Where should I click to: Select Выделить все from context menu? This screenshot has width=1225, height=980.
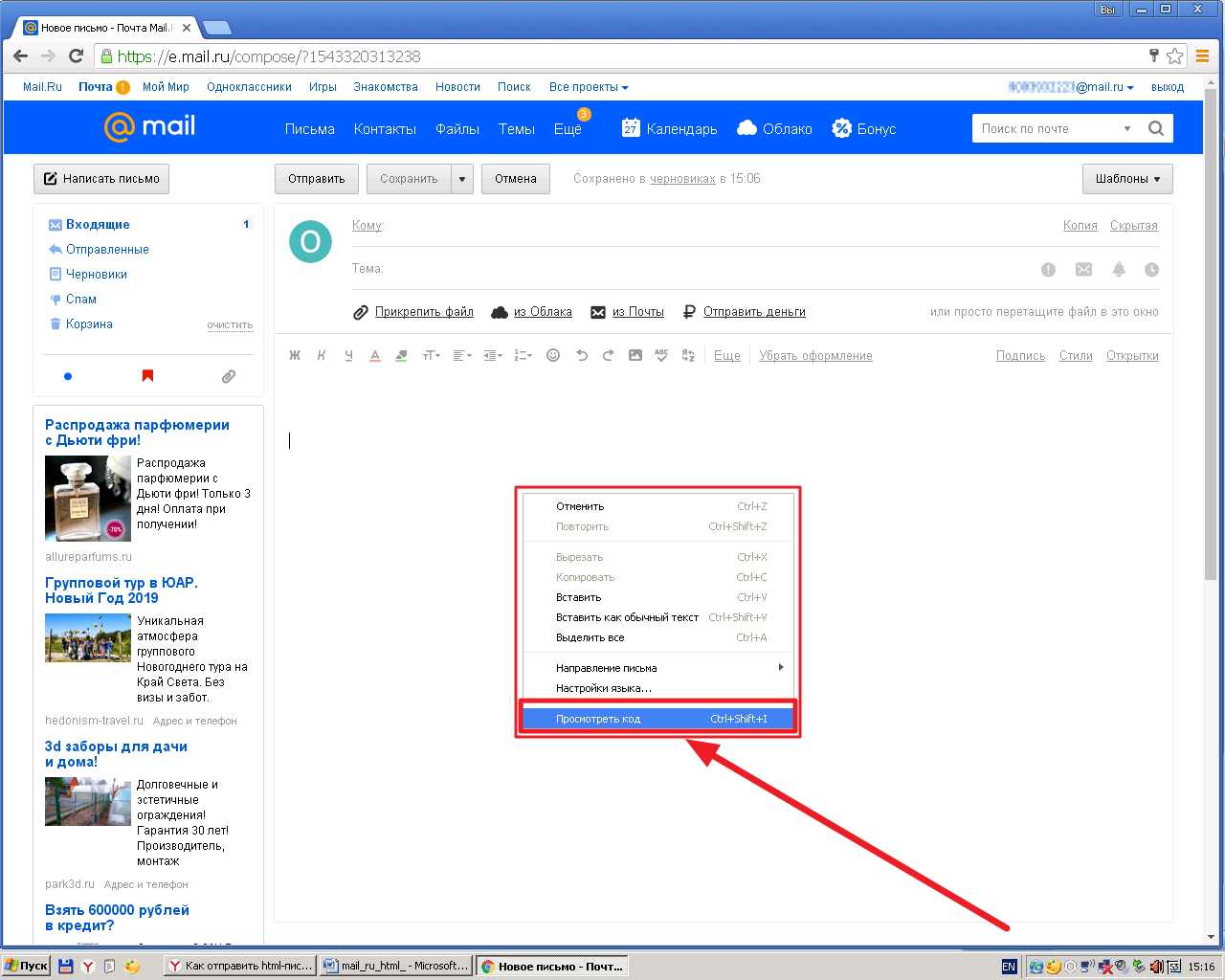tap(590, 637)
